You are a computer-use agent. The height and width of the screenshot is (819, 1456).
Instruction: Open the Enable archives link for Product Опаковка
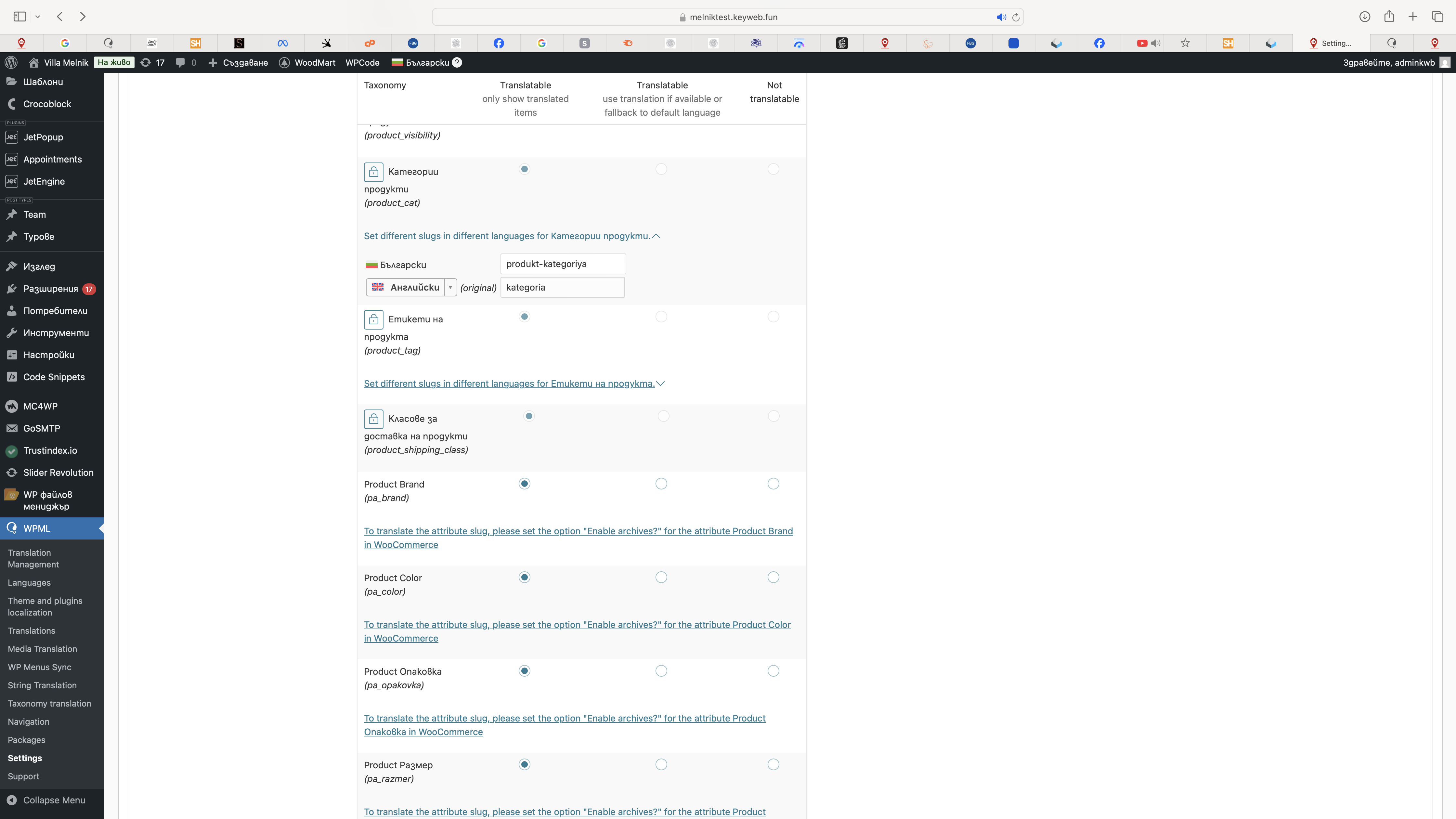click(565, 725)
